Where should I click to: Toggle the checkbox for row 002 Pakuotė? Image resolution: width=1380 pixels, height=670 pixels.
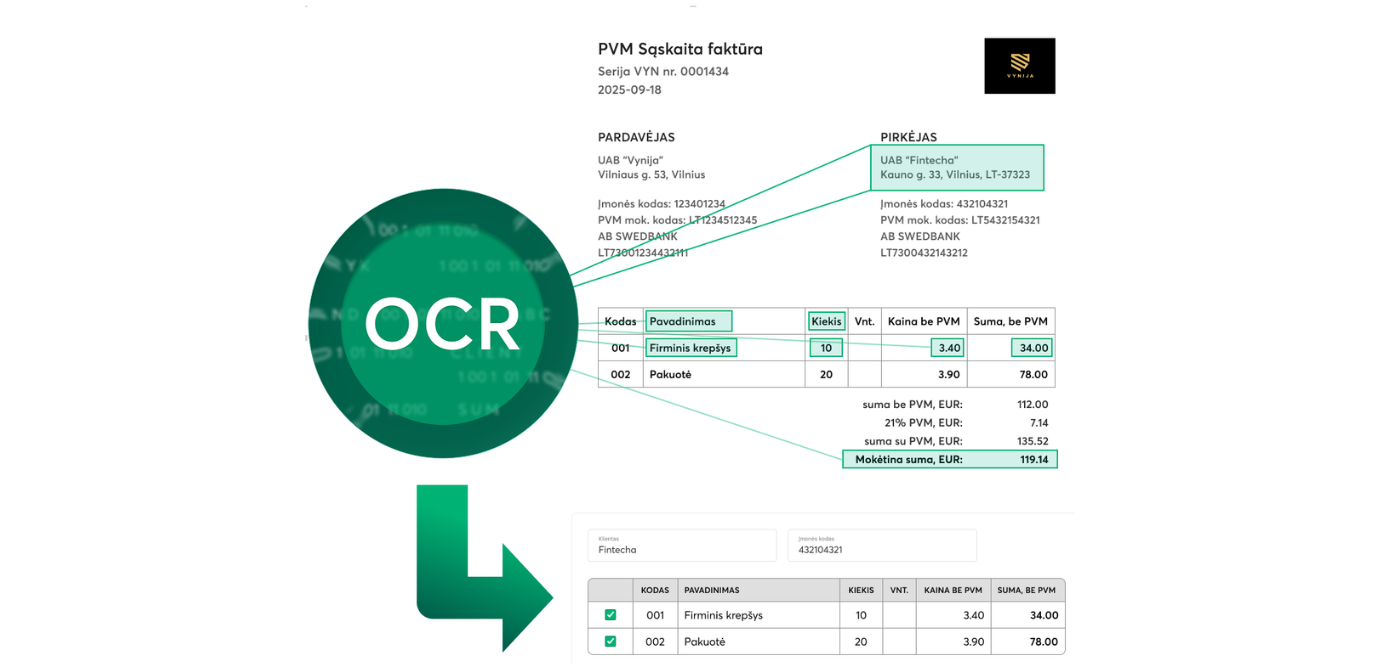click(610, 641)
